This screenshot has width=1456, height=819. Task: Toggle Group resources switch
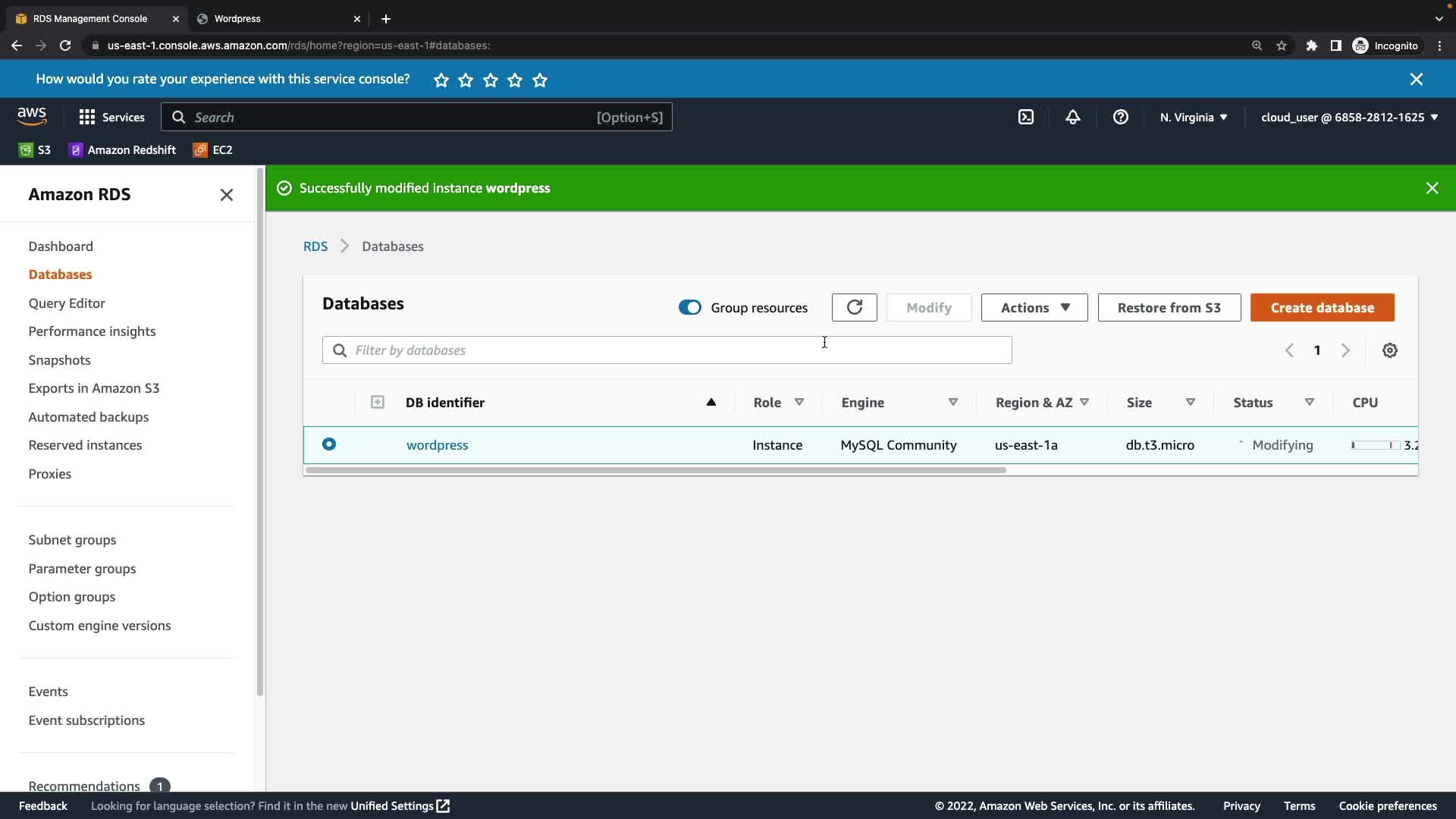pos(689,307)
